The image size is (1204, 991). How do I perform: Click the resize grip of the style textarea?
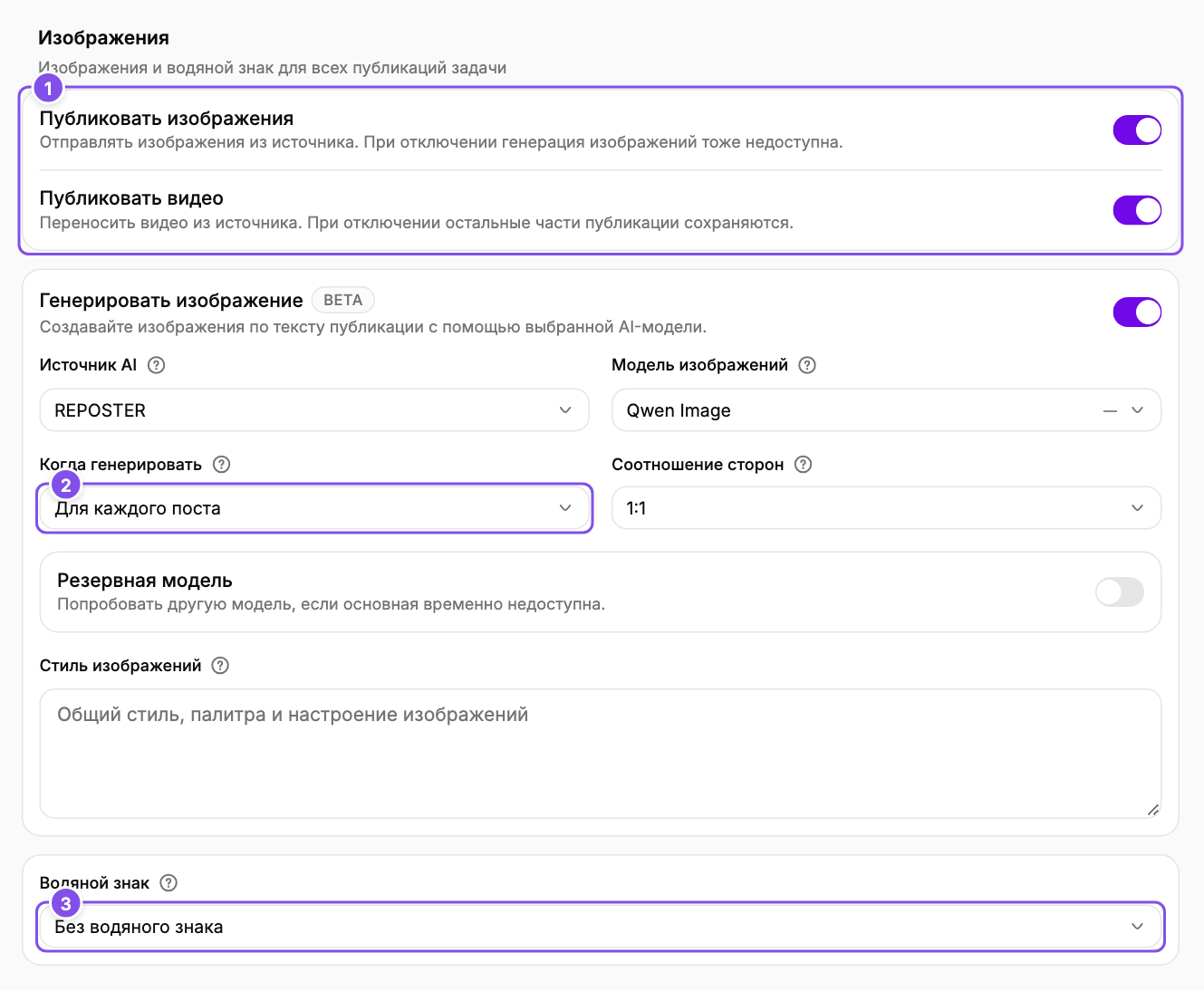1152,810
